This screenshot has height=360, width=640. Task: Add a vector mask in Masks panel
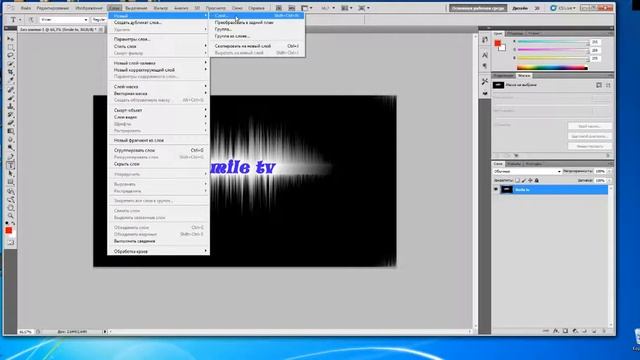(x=608, y=85)
